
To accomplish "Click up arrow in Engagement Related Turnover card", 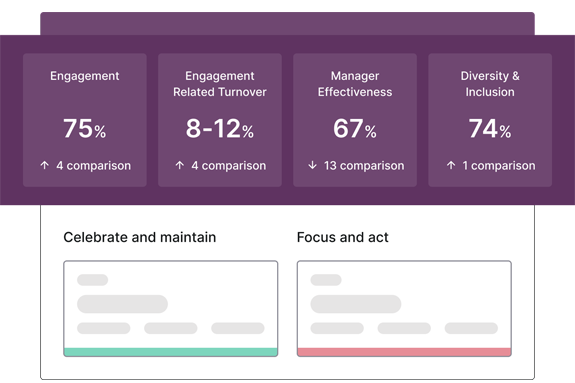I will (x=179, y=165).
